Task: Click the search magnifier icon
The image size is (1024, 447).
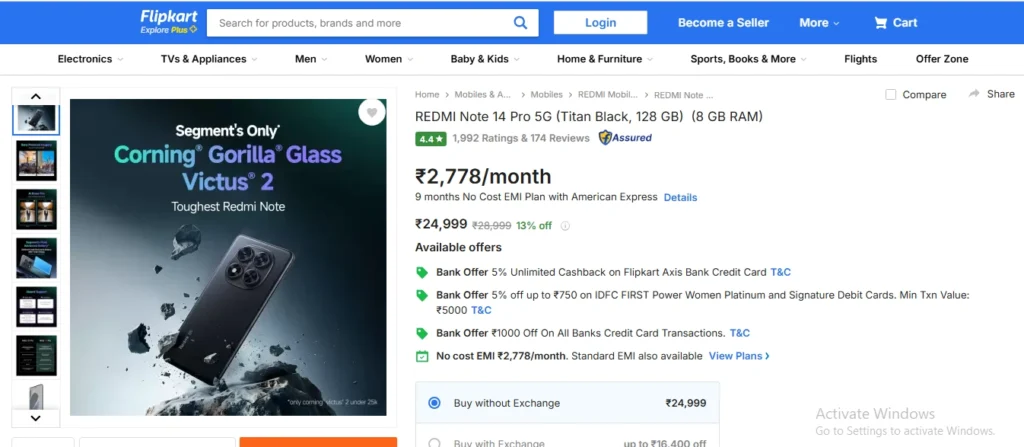Action: 520,22
